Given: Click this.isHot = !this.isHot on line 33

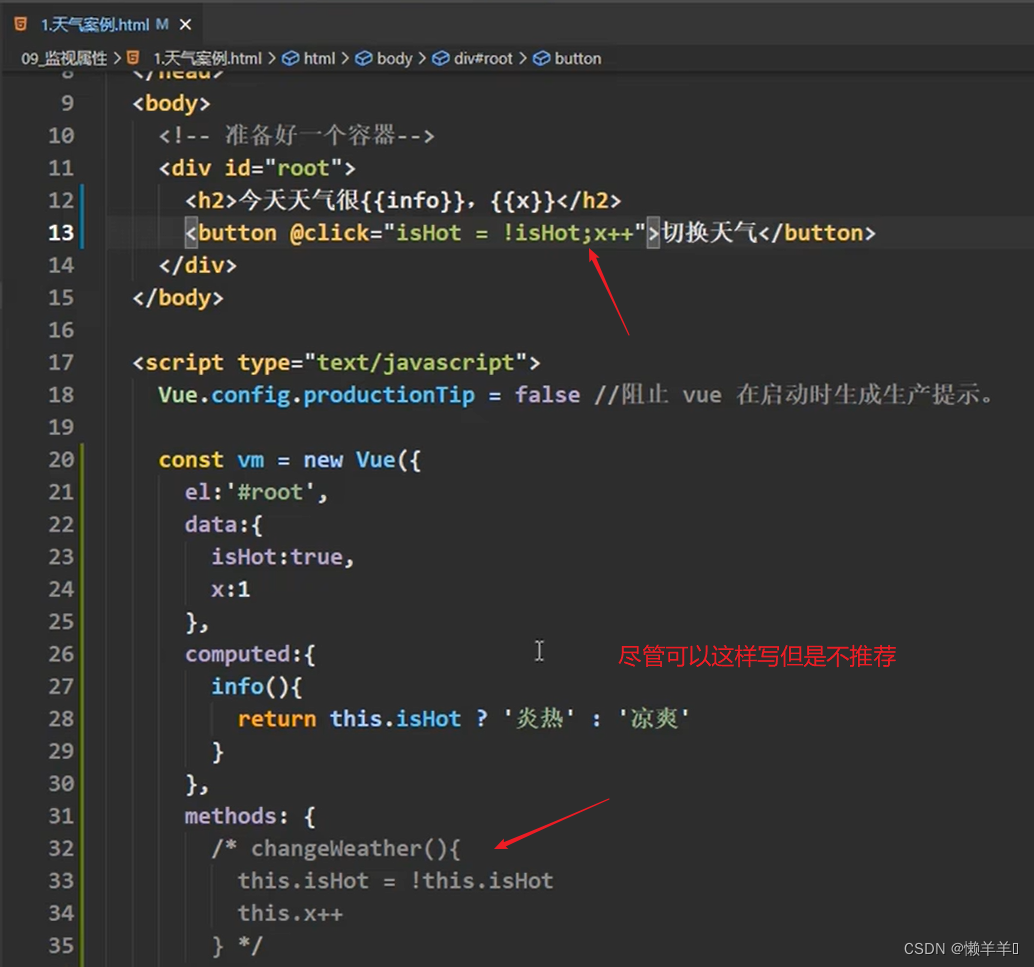Looking at the screenshot, I should tap(395, 881).
